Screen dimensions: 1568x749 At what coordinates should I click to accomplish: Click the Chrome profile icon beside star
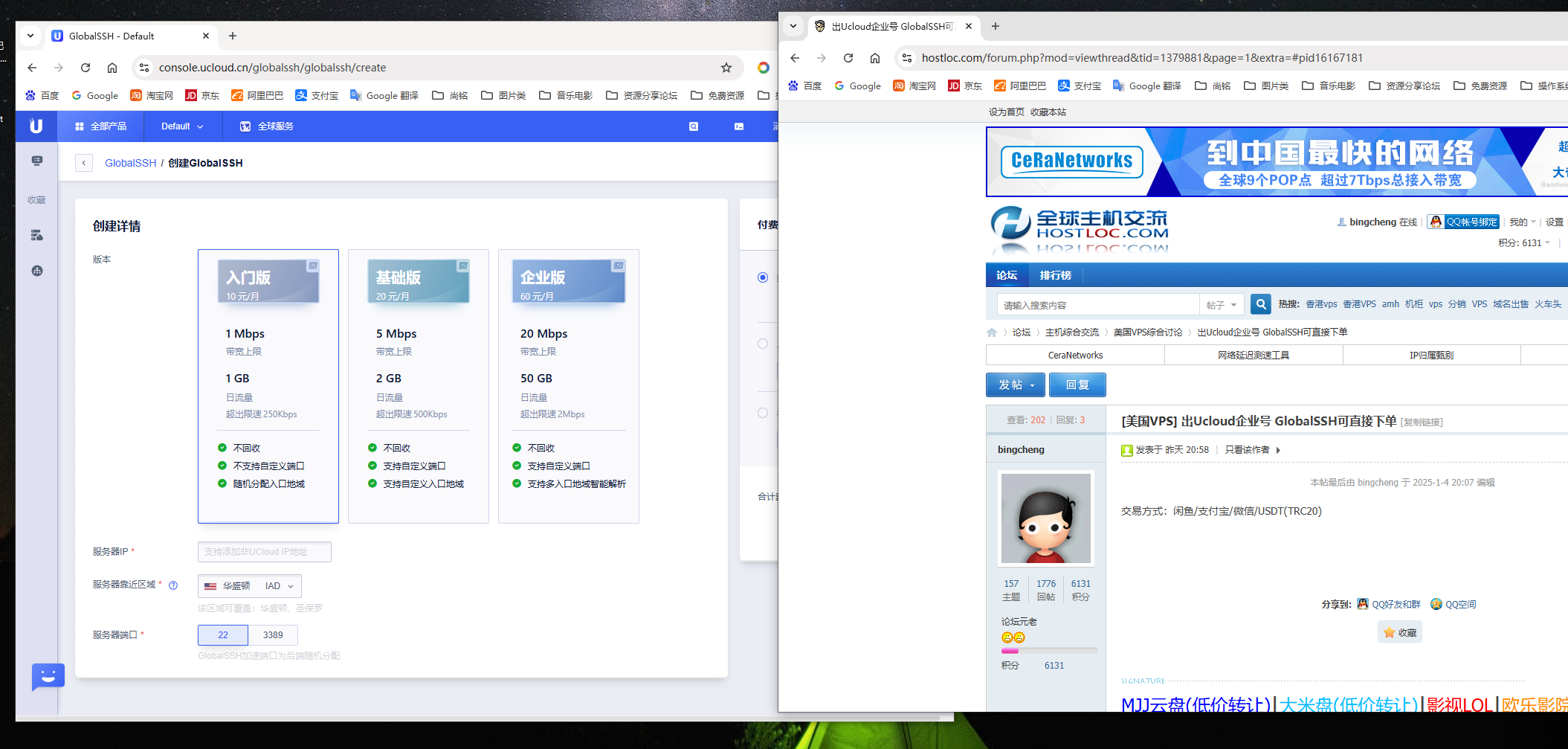(x=764, y=68)
